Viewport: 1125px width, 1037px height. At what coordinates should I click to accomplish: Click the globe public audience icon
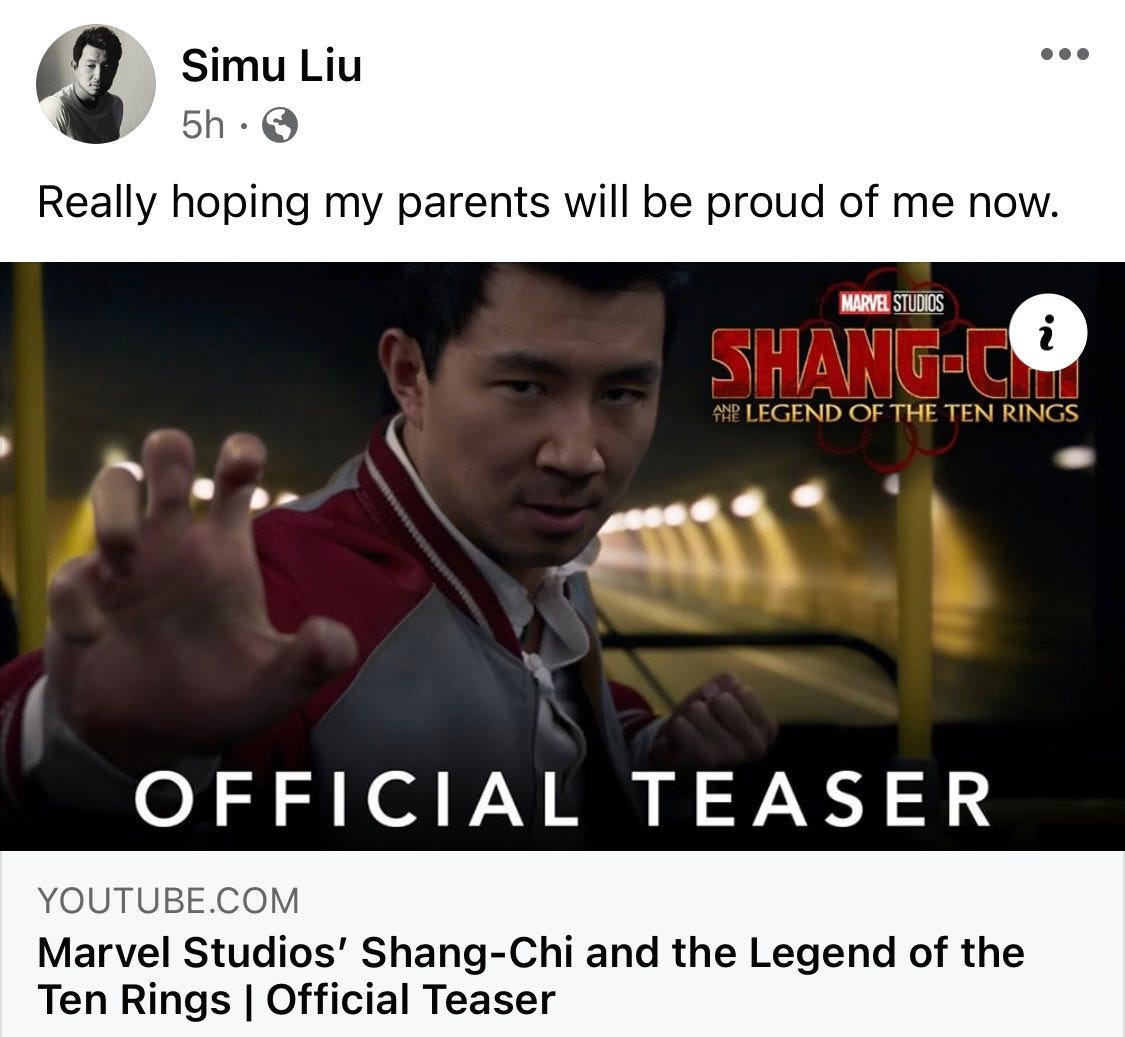click(280, 125)
